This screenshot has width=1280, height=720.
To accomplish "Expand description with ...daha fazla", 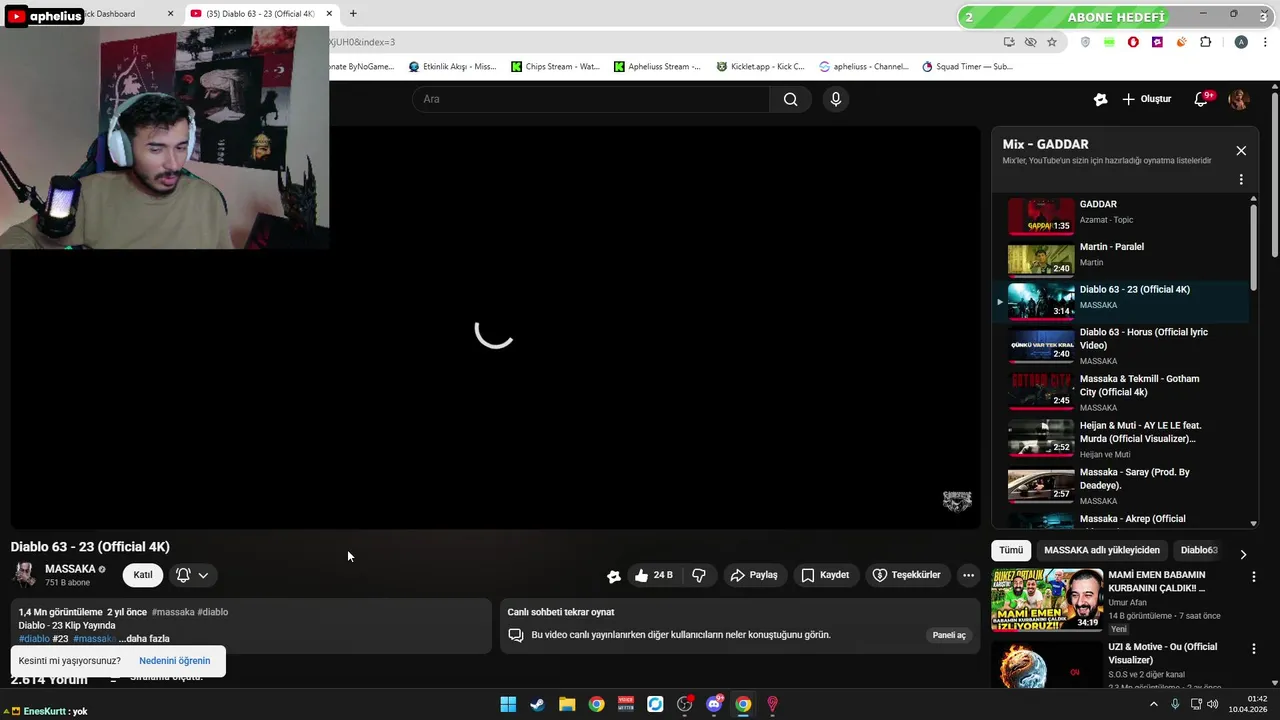I will (144, 639).
